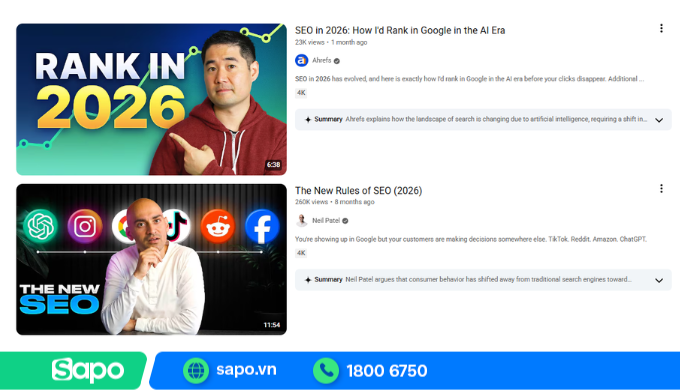The height and width of the screenshot is (390, 680).
Task: Expand the Neil Patel video summary chevron
Action: tap(659, 280)
